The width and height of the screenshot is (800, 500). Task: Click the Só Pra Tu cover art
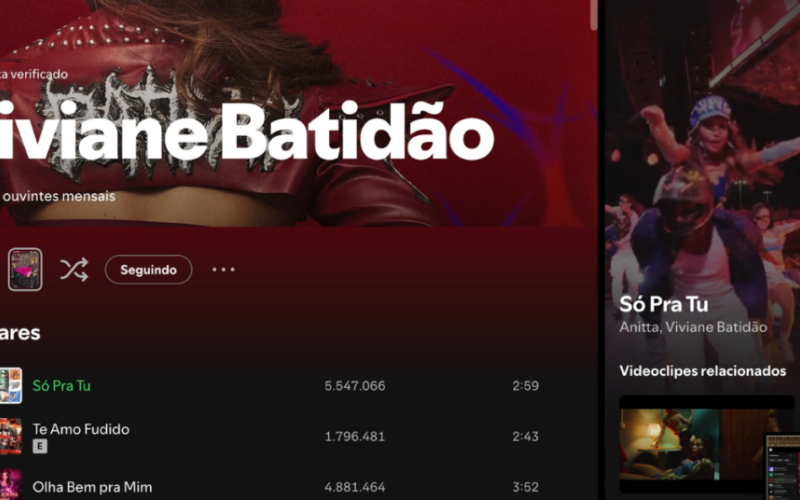point(11,385)
